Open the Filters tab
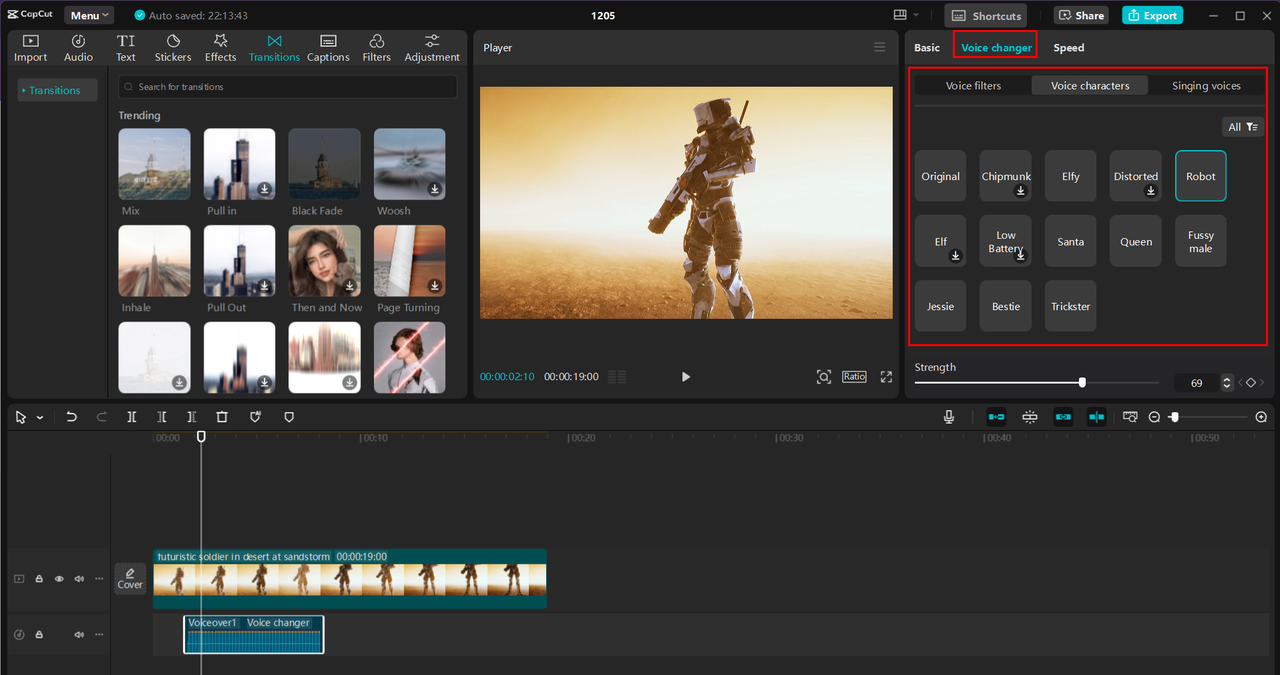The width and height of the screenshot is (1280, 675). (377, 48)
